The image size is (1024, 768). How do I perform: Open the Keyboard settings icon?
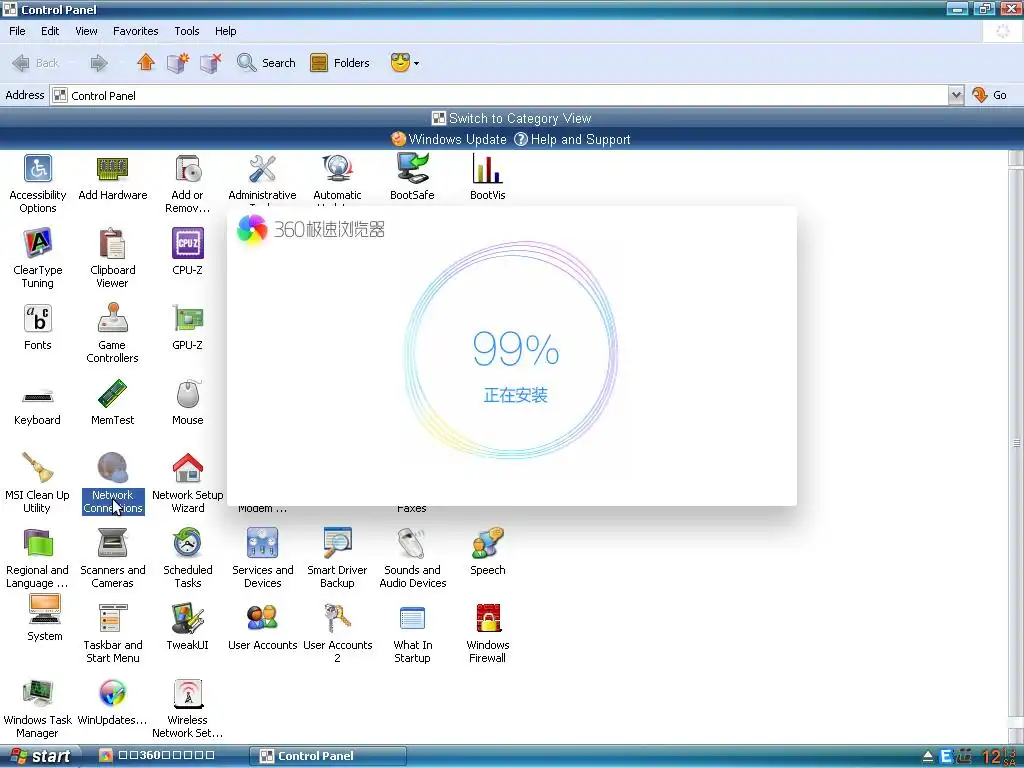tap(38, 396)
